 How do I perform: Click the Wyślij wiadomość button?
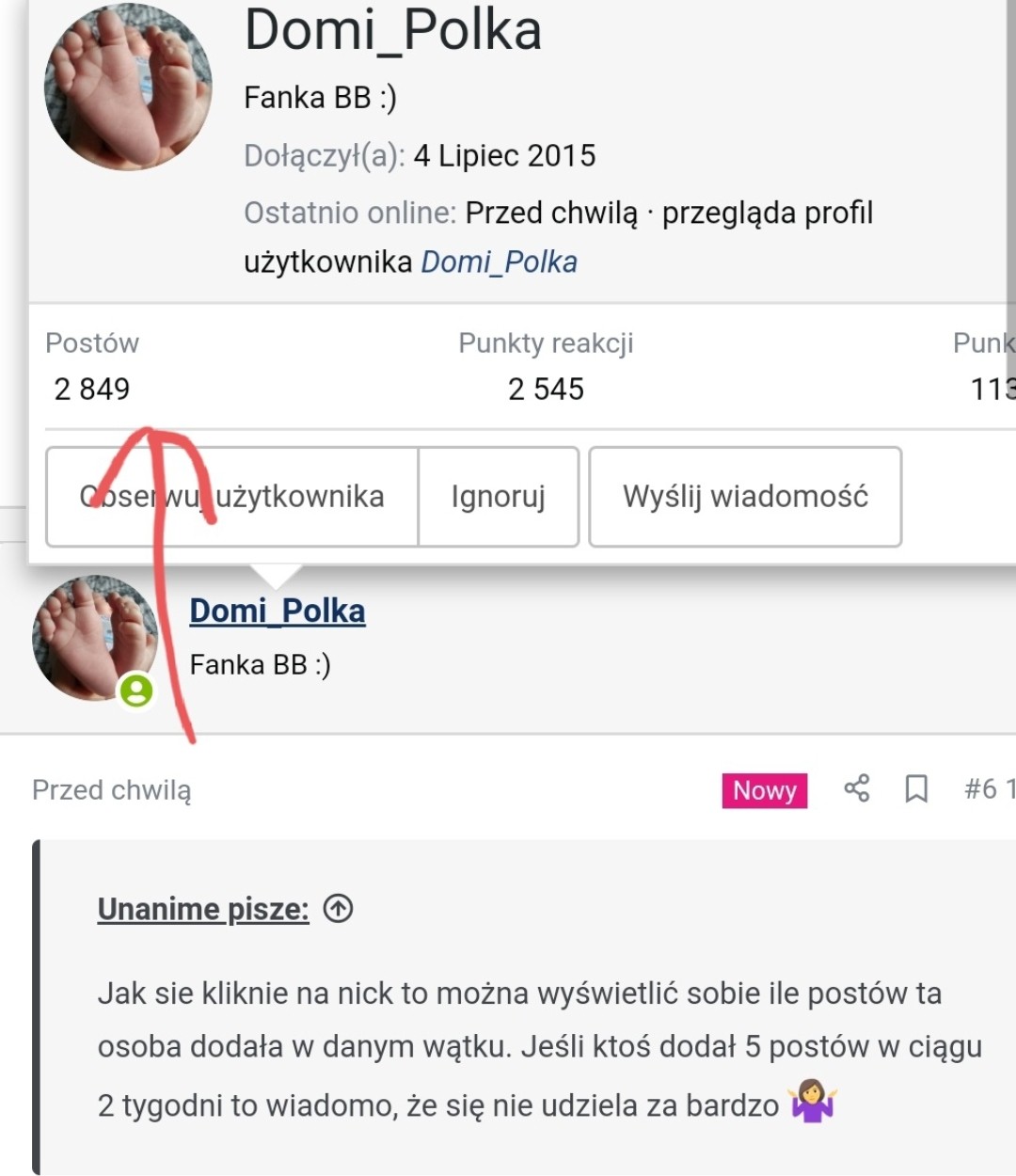pyautogui.click(x=745, y=497)
